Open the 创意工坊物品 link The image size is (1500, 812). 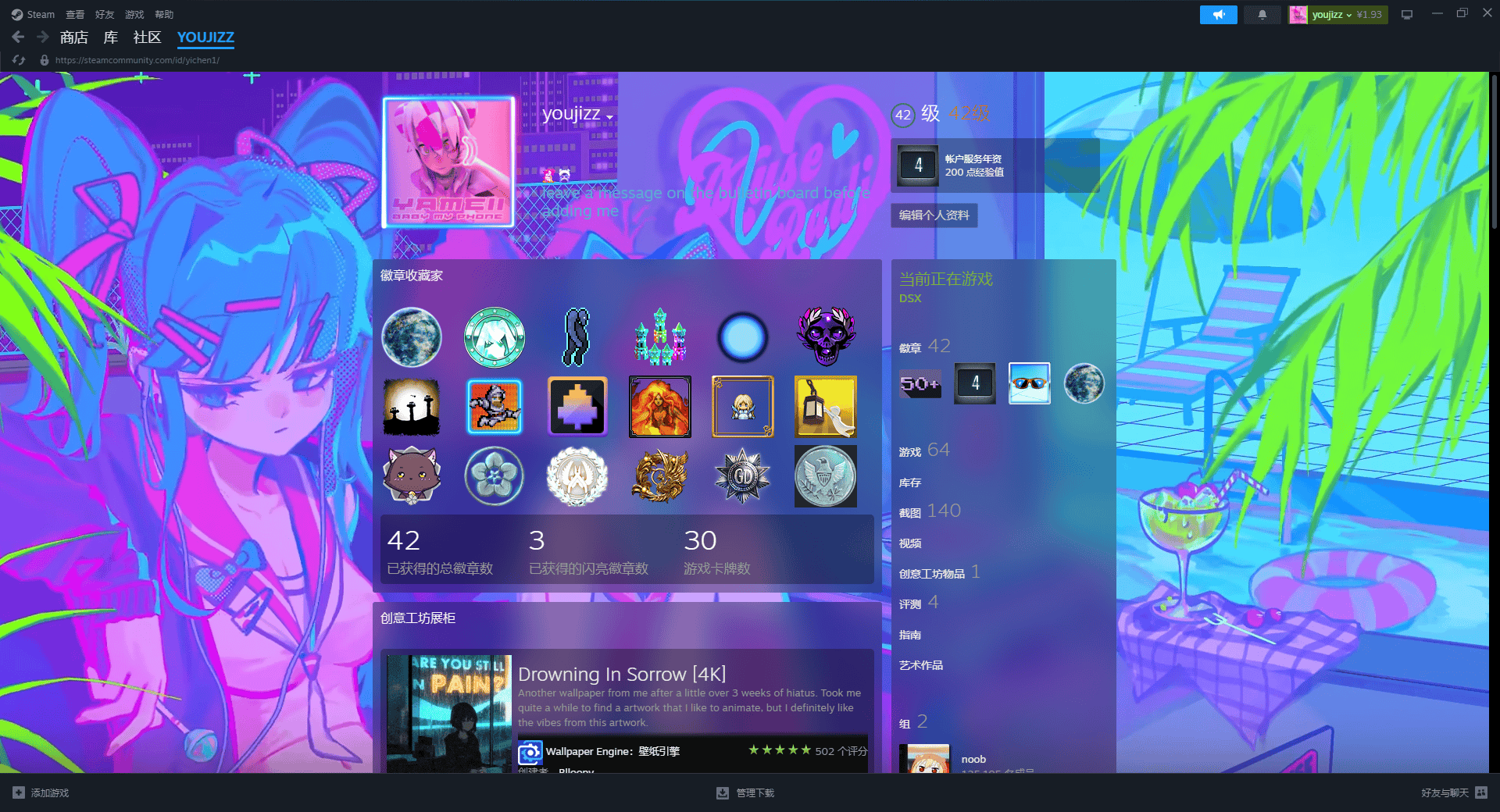(x=939, y=572)
